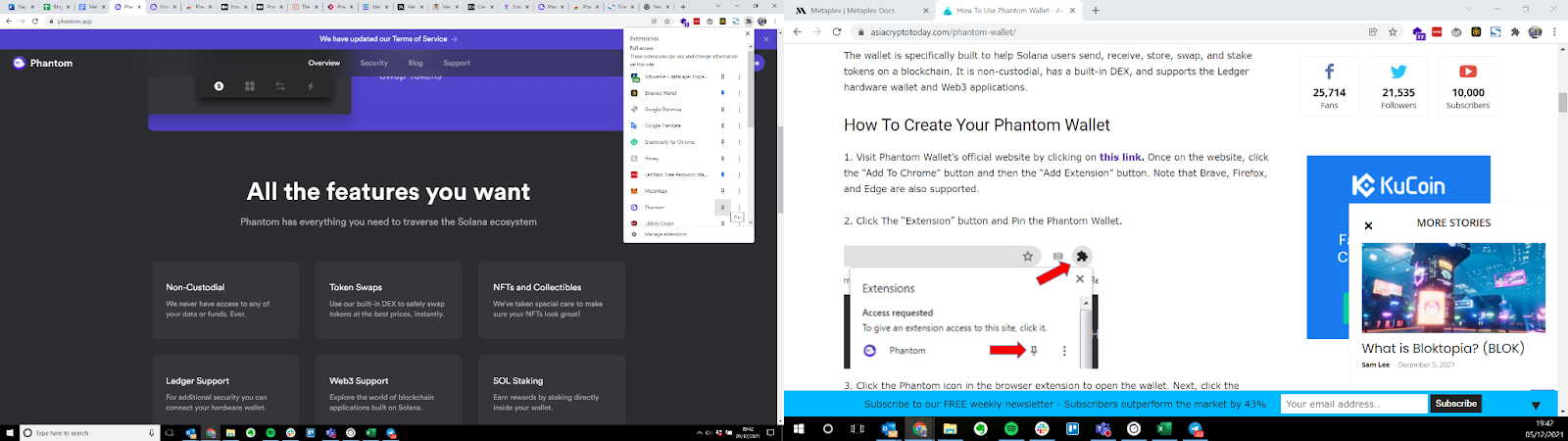Pin the Google Optimize extension
This screenshot has width=1568, height=441.
tap(723, 109)
